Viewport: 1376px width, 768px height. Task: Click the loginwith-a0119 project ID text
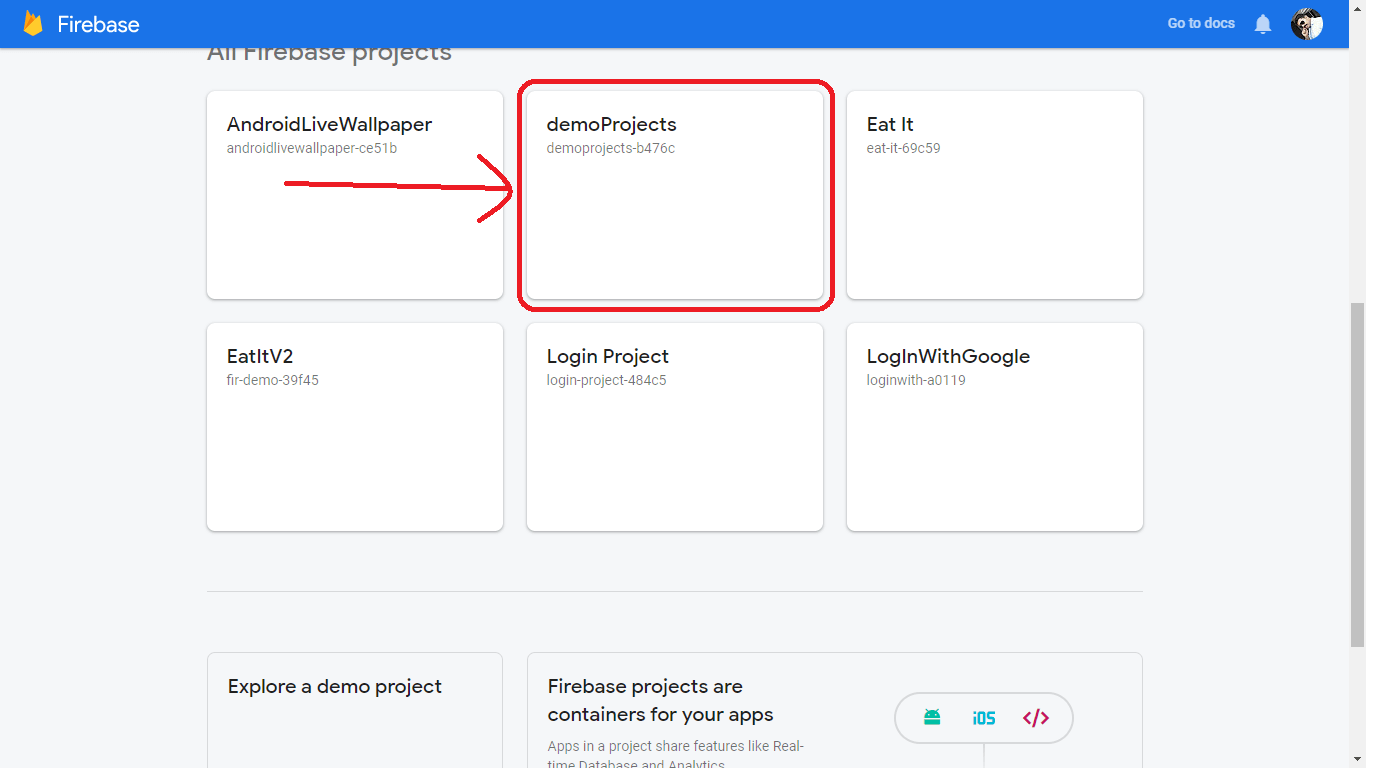[916, 380]
